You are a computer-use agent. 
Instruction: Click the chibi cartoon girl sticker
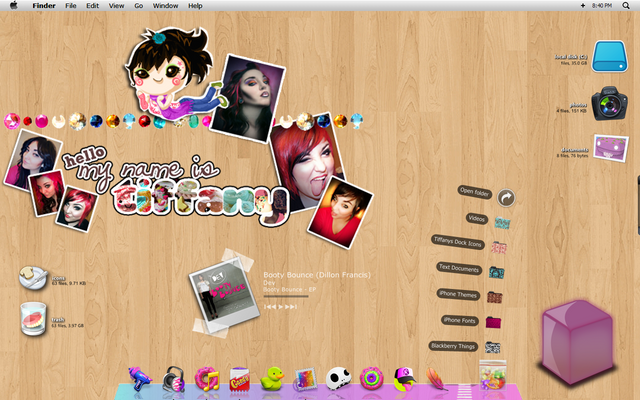pos(171,72)
